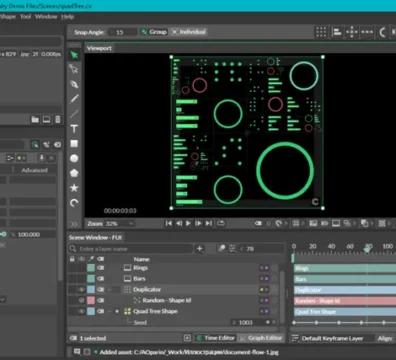This screenshot has height=360, width=396.
Task: Click the folder icon in left panel
Action: coord(35,119)
